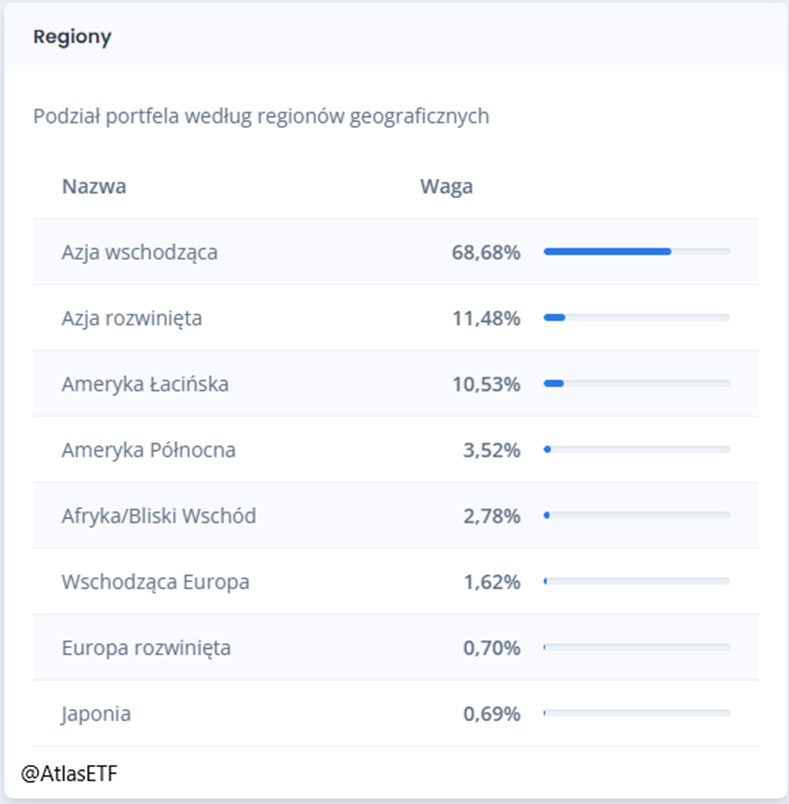Click Ameryka Północna region name
789x804 pixels.
click(x=148, y=450)
